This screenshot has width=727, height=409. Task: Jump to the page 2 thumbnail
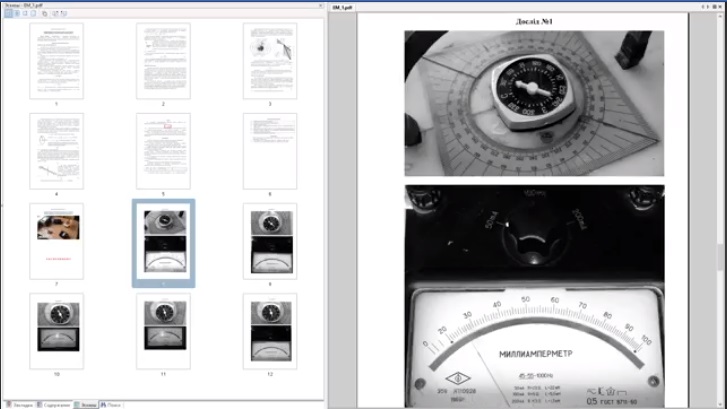tap(163, 60)
